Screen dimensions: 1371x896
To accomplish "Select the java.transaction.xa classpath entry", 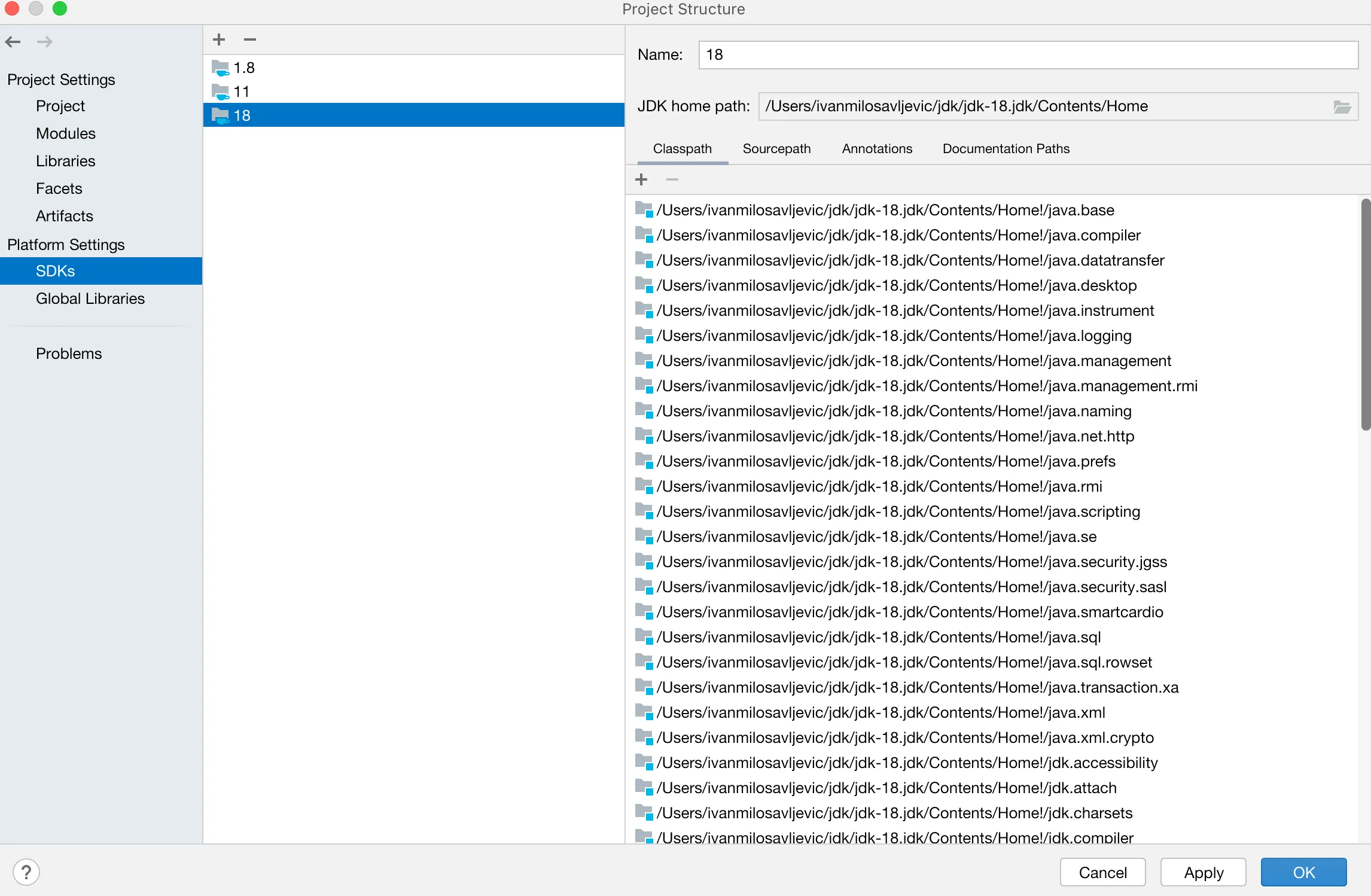I will pyautogui.click(x=993, y=687).
